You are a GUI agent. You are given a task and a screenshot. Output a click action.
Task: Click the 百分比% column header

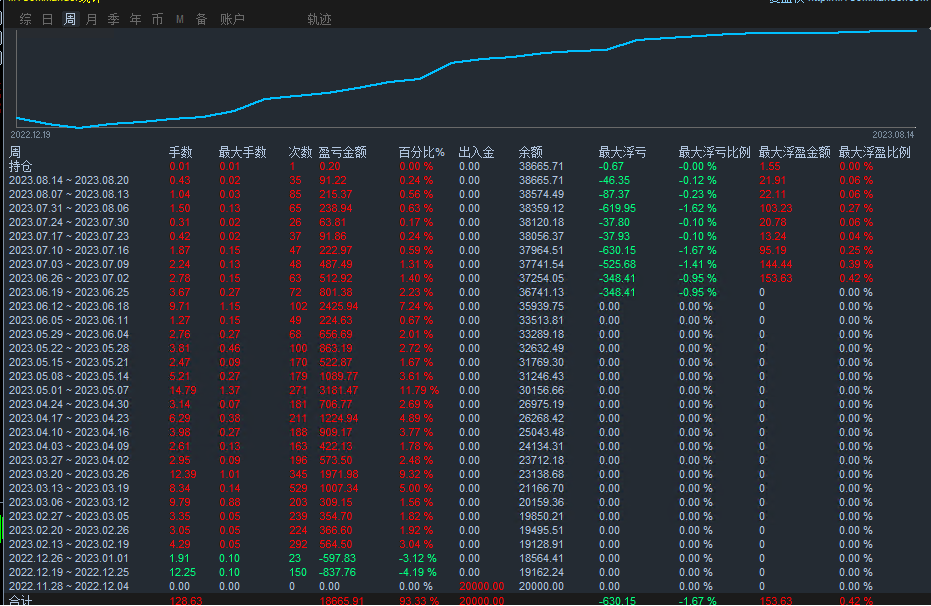(x=421, y=153)
